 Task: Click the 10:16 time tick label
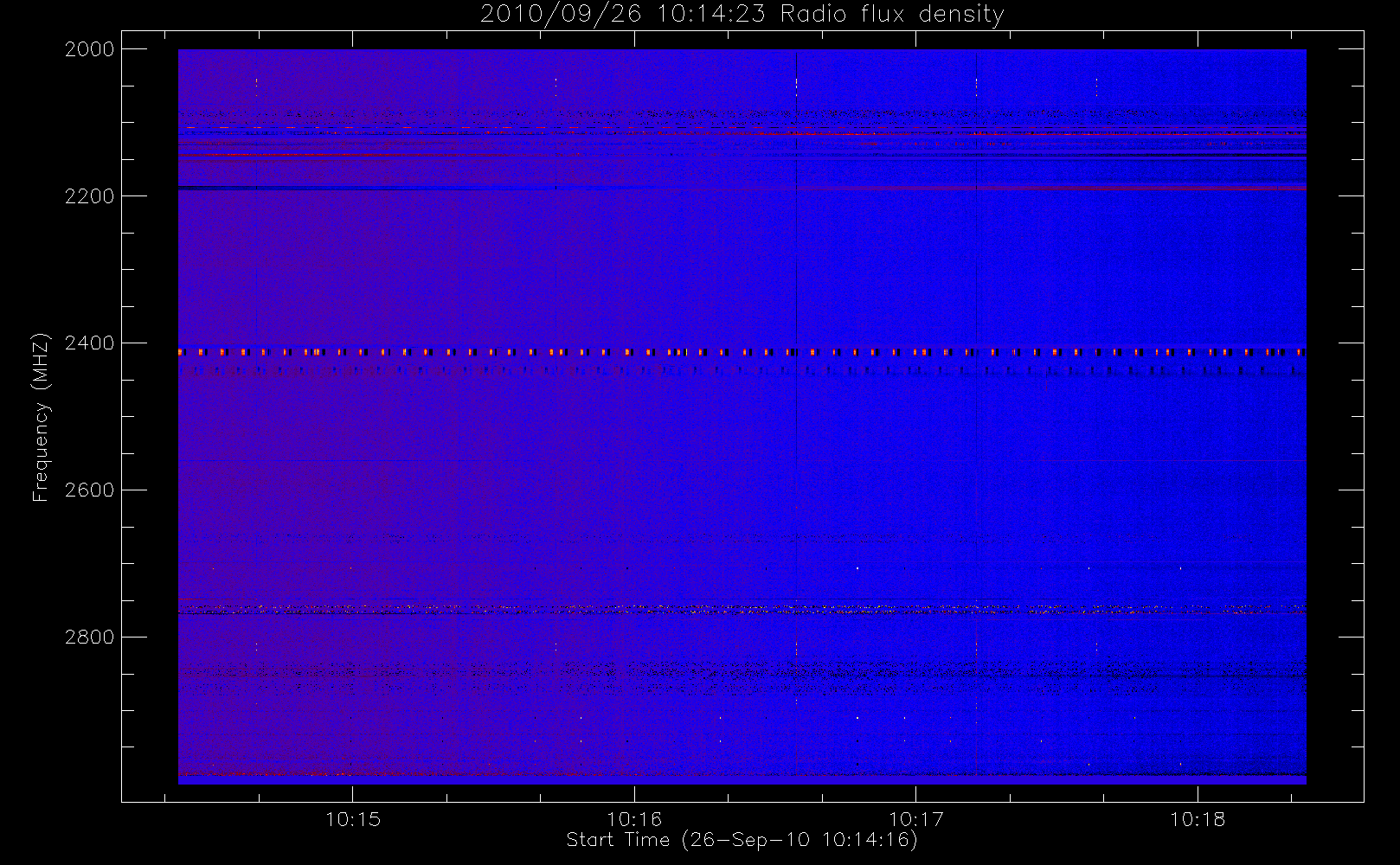[634, 819]
